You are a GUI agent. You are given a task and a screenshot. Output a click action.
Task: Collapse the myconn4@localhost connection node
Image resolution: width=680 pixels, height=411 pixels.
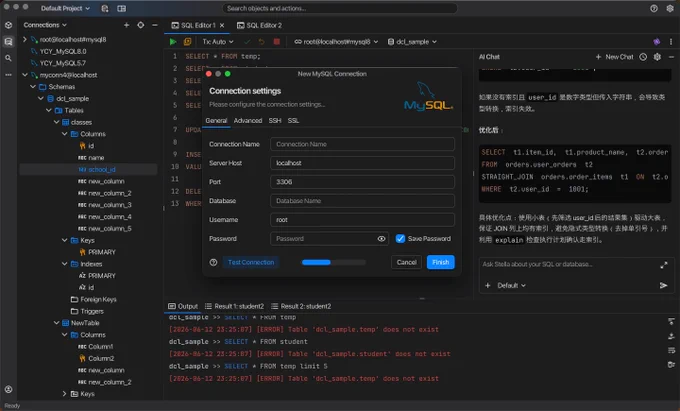(25, 75)
